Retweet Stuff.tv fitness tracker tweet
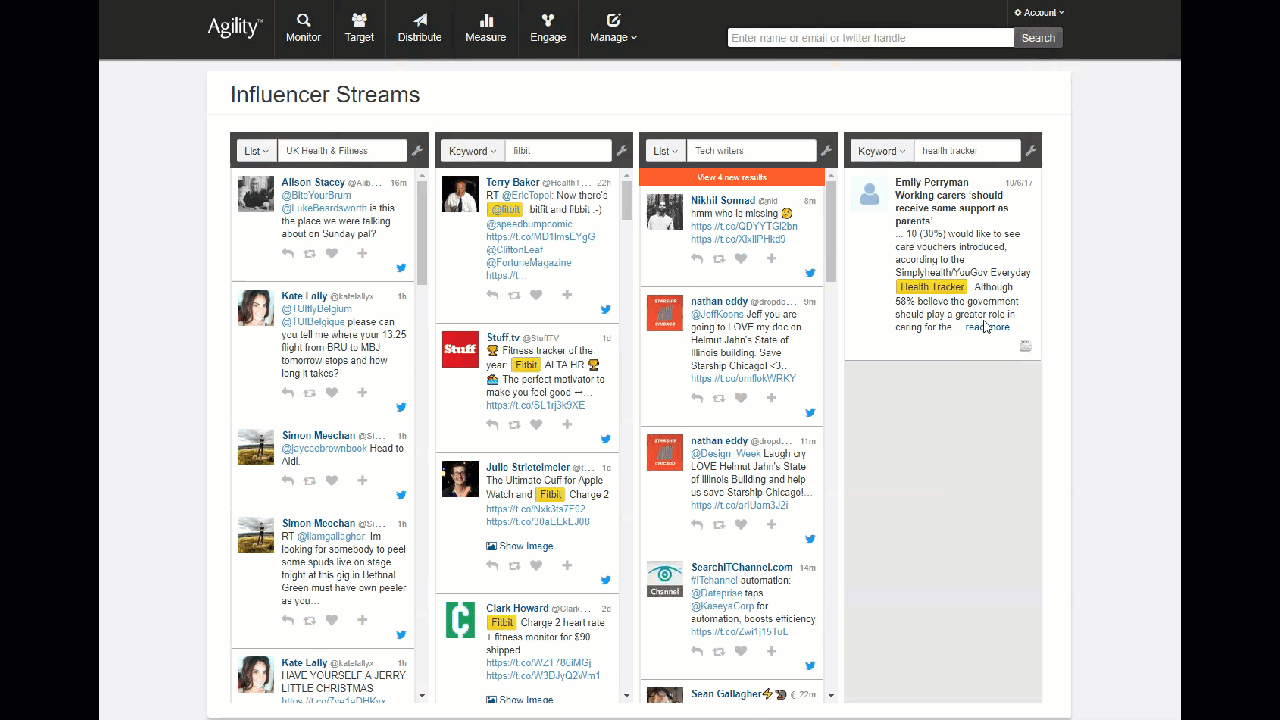 [514, 425]
